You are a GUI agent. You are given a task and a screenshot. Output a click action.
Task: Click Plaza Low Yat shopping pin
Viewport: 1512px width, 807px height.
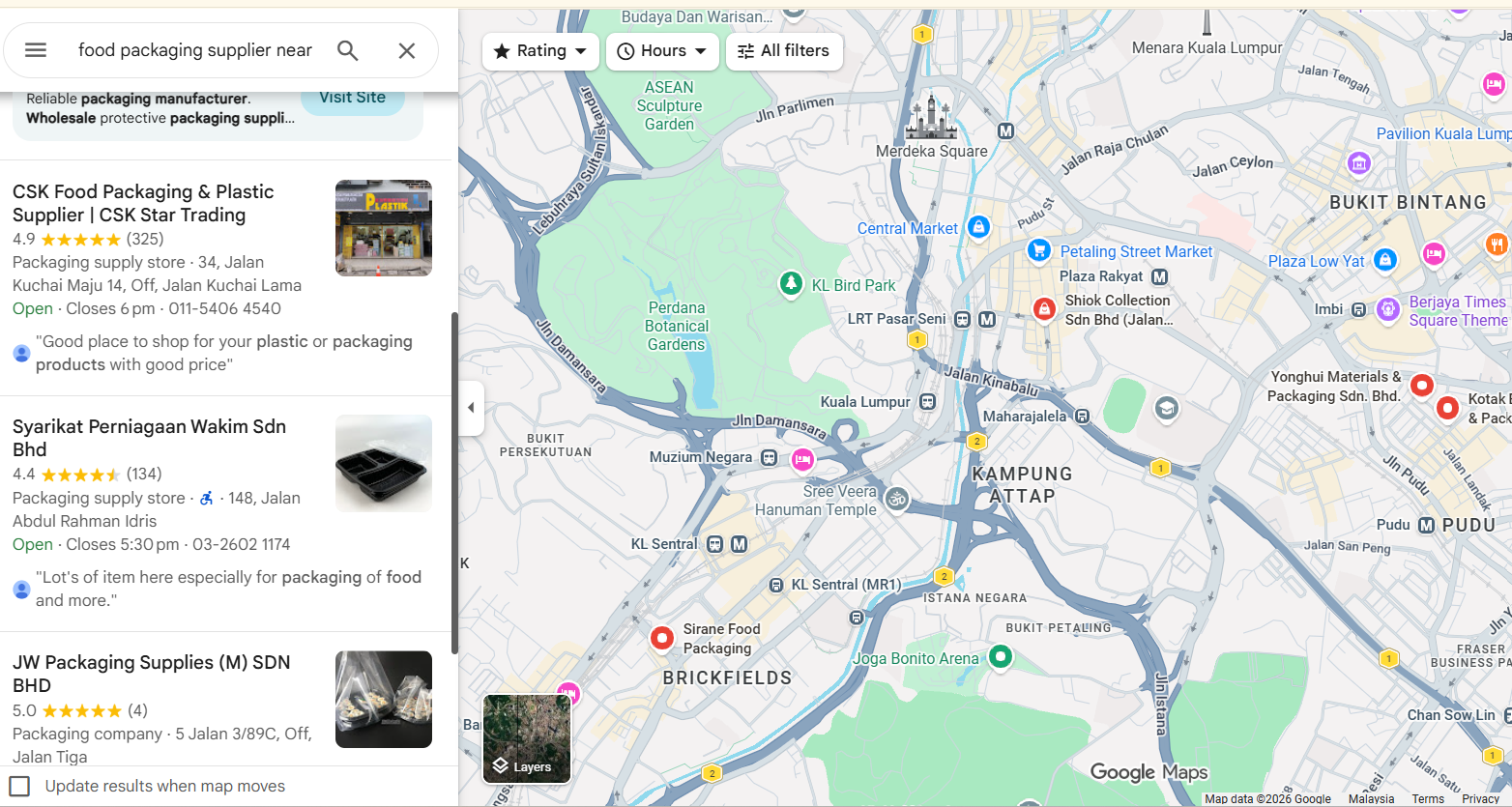pyautogui.click(x=1385, y=260)
